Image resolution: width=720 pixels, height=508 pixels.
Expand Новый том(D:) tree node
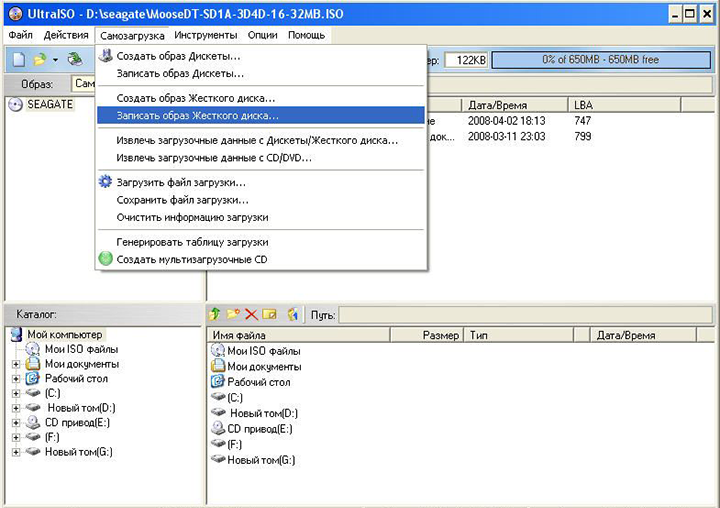(16, 408)
